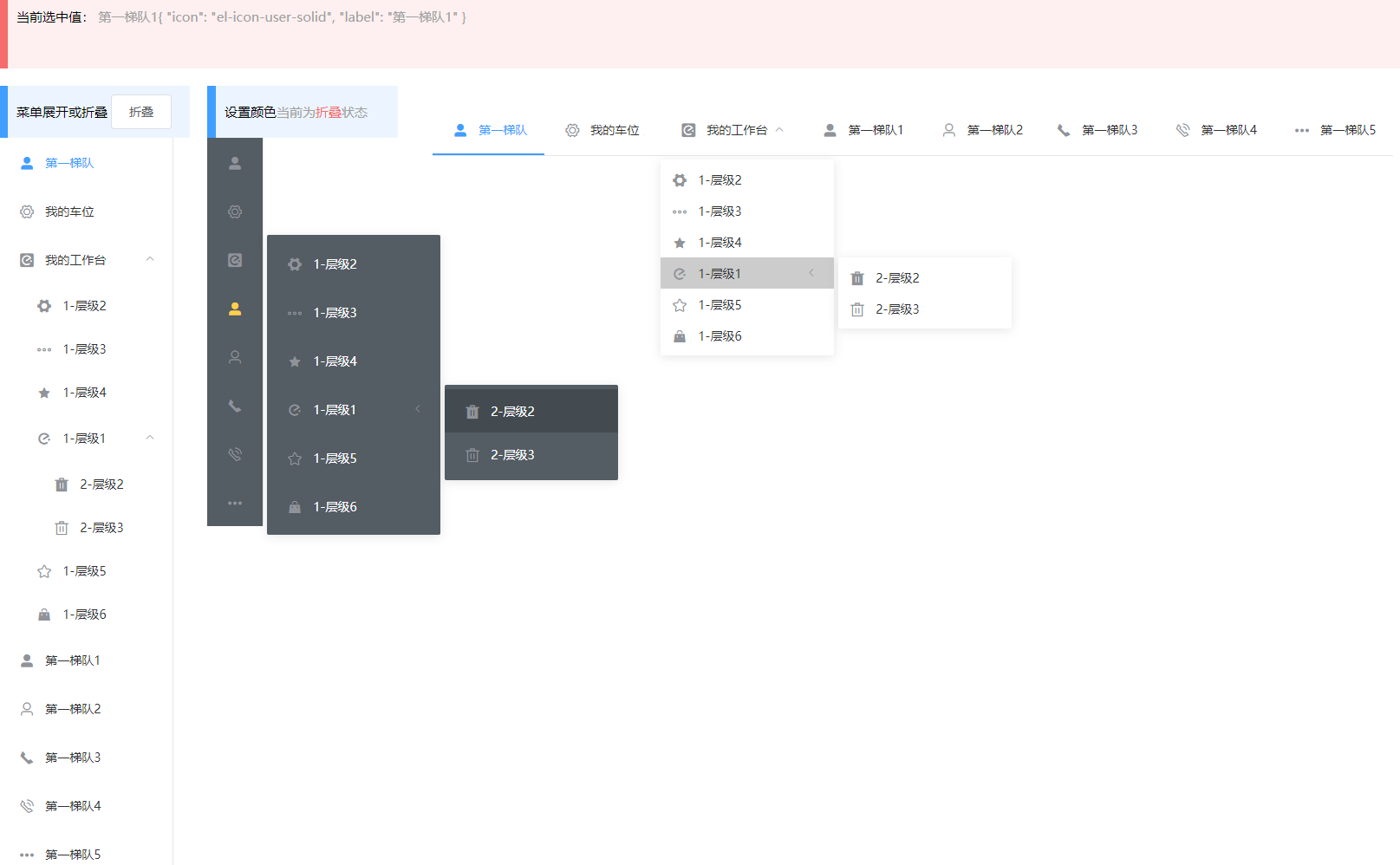This screenshot has height=865, width=1400.
Task: Collapse the 1-层级1 arrow in left sidebar
Action: 150,438
